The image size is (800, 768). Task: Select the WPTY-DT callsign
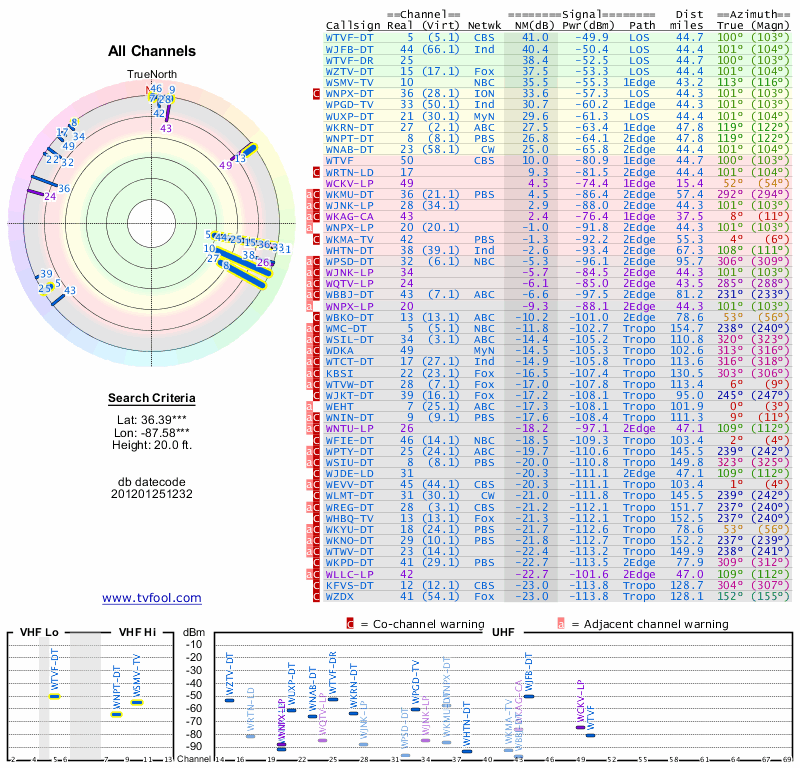(x=349, y=451)
